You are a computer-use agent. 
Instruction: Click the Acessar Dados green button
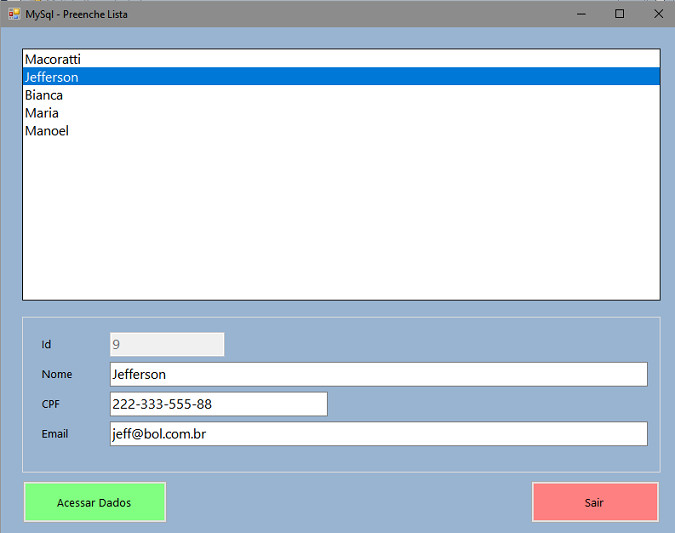(95, 502)
